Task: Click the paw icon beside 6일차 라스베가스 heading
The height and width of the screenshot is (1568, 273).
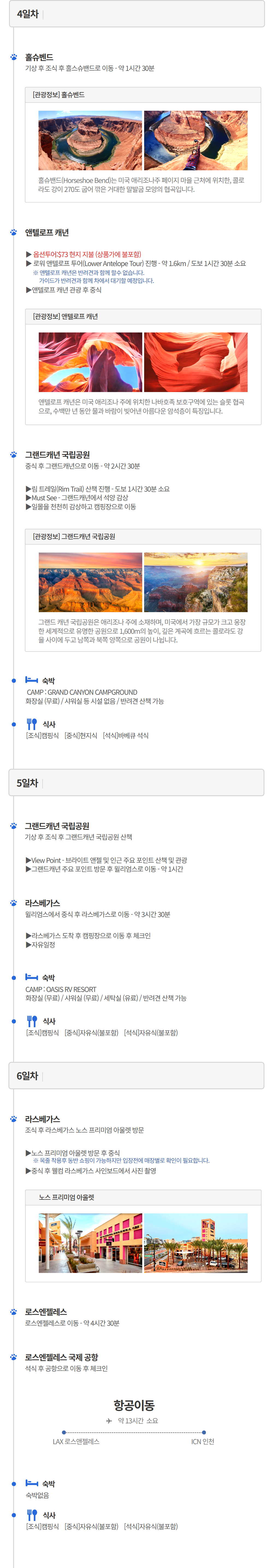Action: pyautogui.click(x=13, y=1119)
